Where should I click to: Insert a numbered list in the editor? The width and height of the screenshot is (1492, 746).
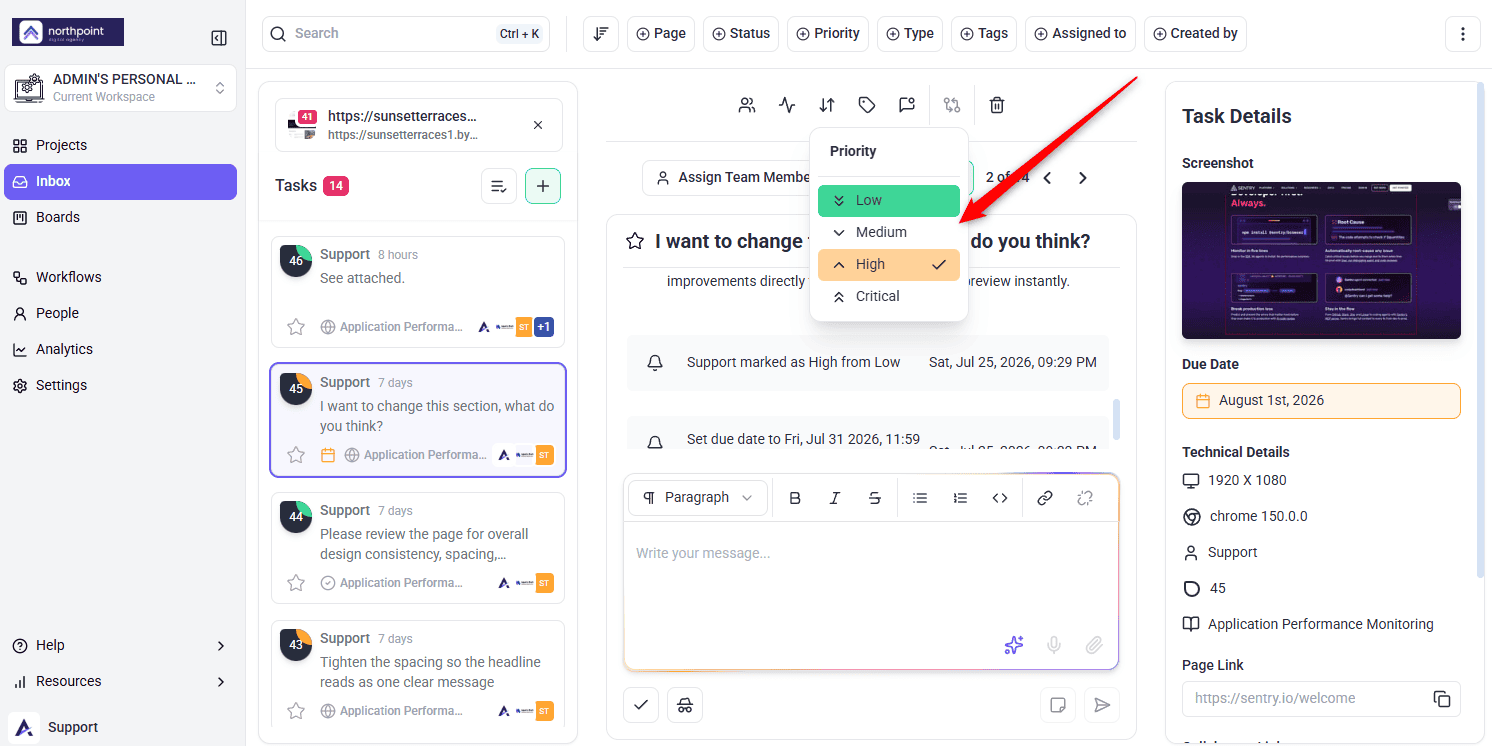pyautogui.click(x=960, y=498)
